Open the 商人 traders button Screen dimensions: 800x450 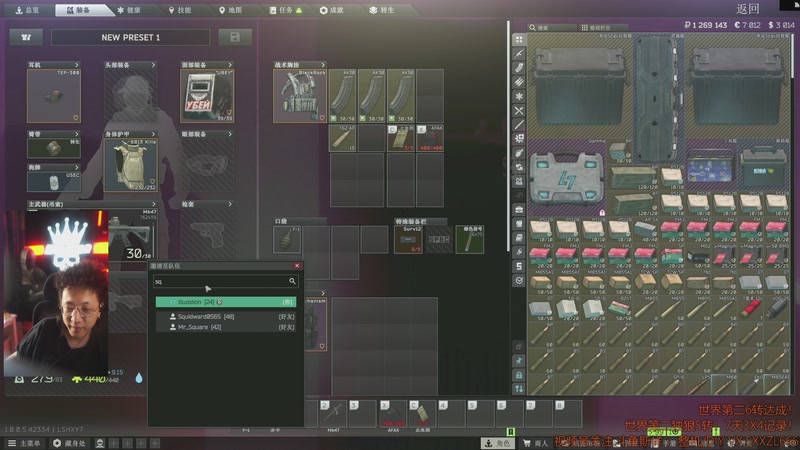click(x=536, y=443)
